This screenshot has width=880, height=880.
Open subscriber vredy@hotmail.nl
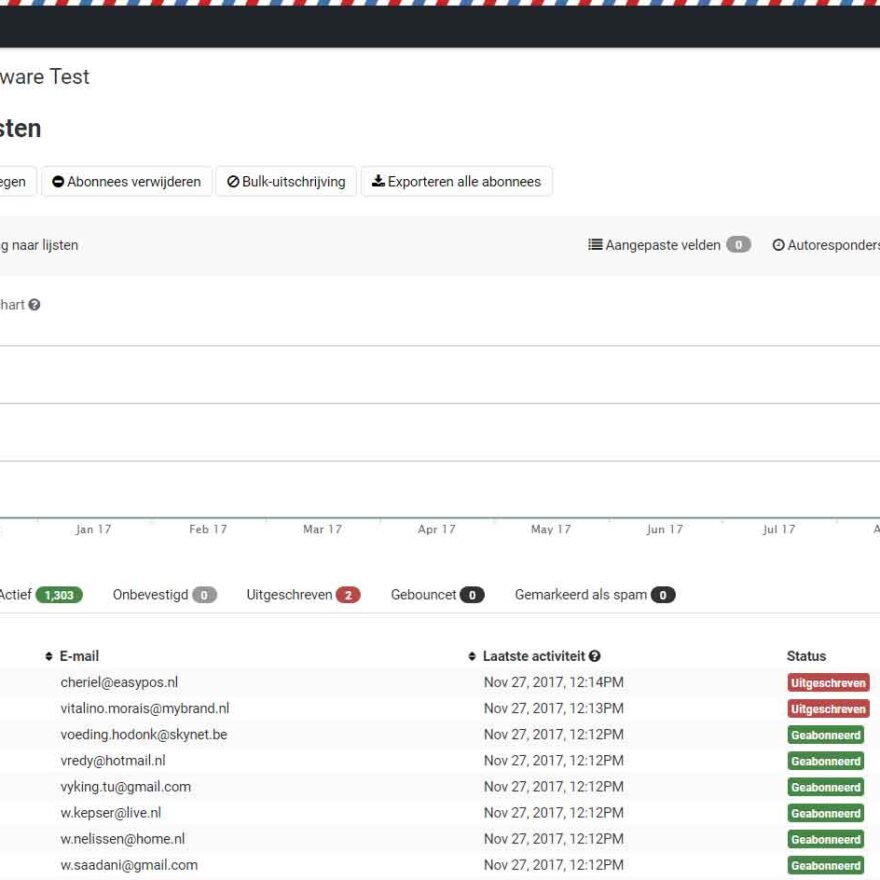tap(113, 760)
